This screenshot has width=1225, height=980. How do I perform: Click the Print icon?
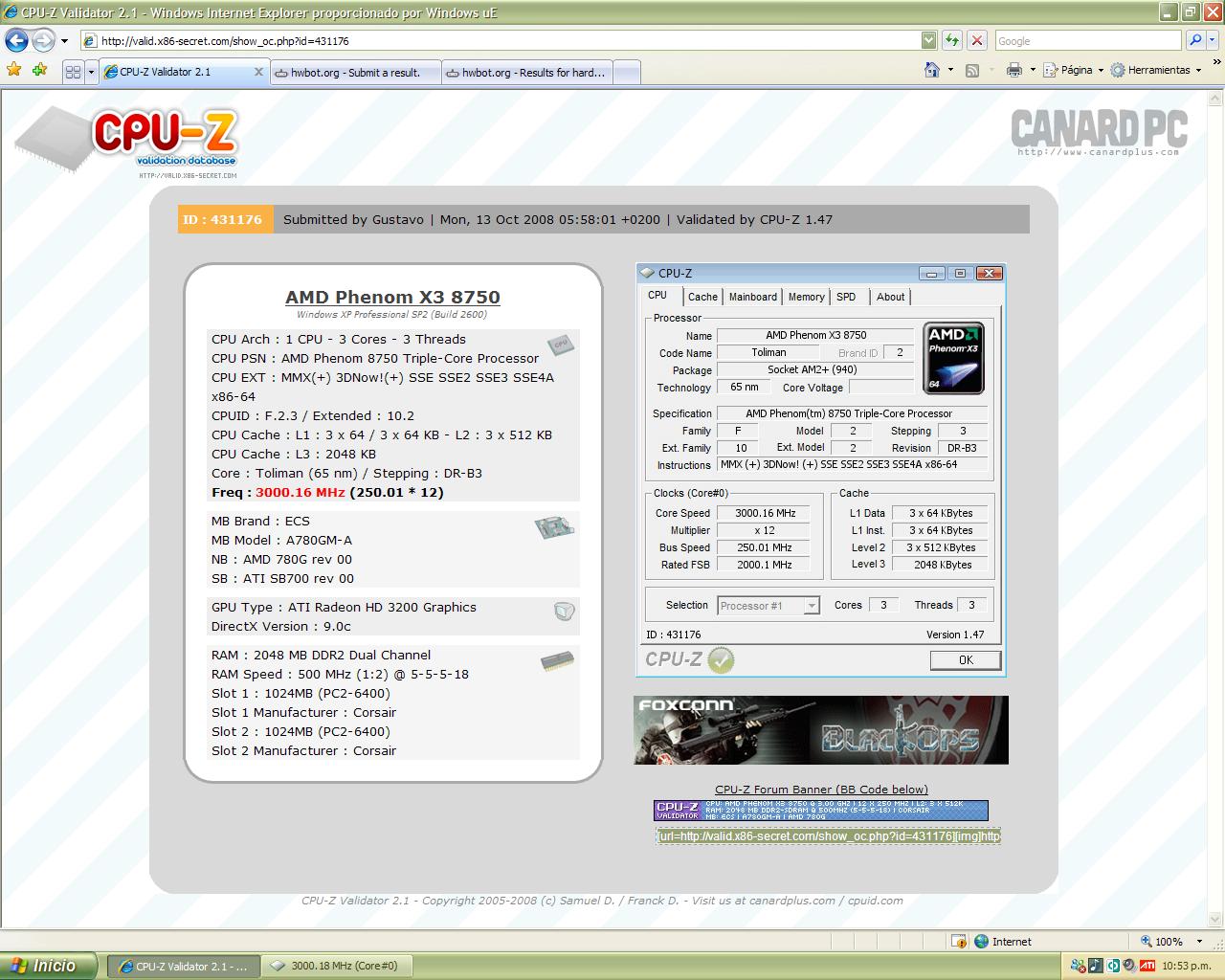[1014, 70]
